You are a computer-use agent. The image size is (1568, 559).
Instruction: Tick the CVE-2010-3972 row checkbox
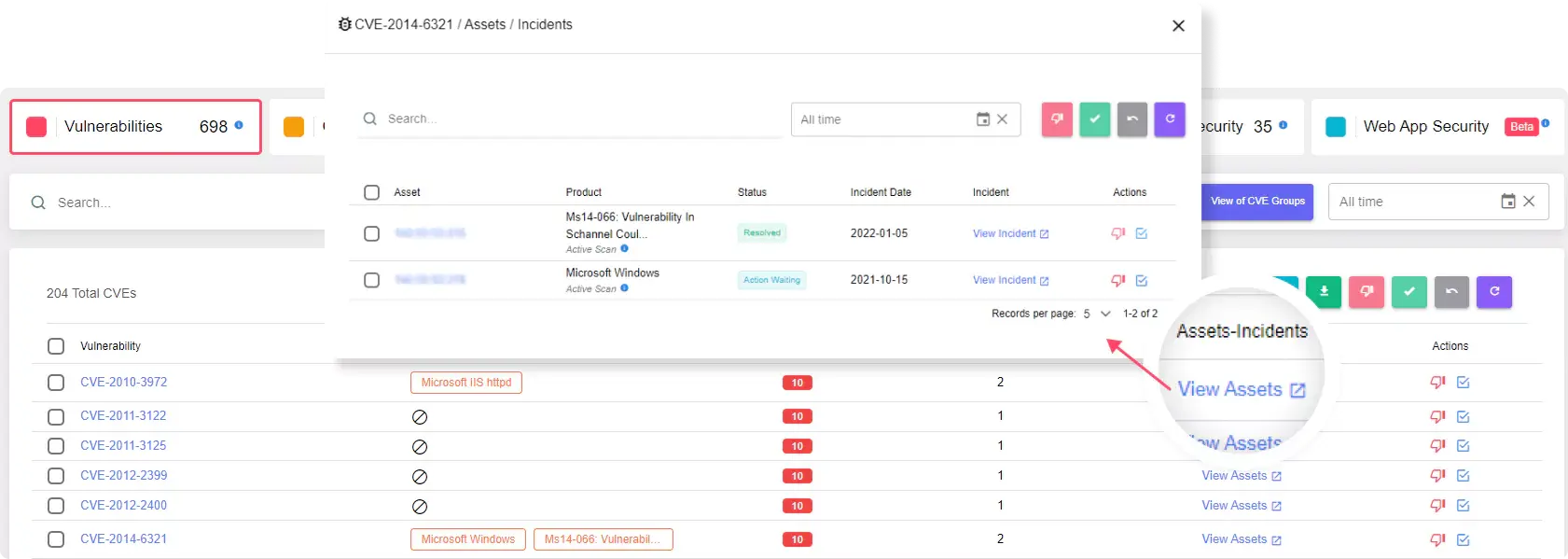pos(56,383)
